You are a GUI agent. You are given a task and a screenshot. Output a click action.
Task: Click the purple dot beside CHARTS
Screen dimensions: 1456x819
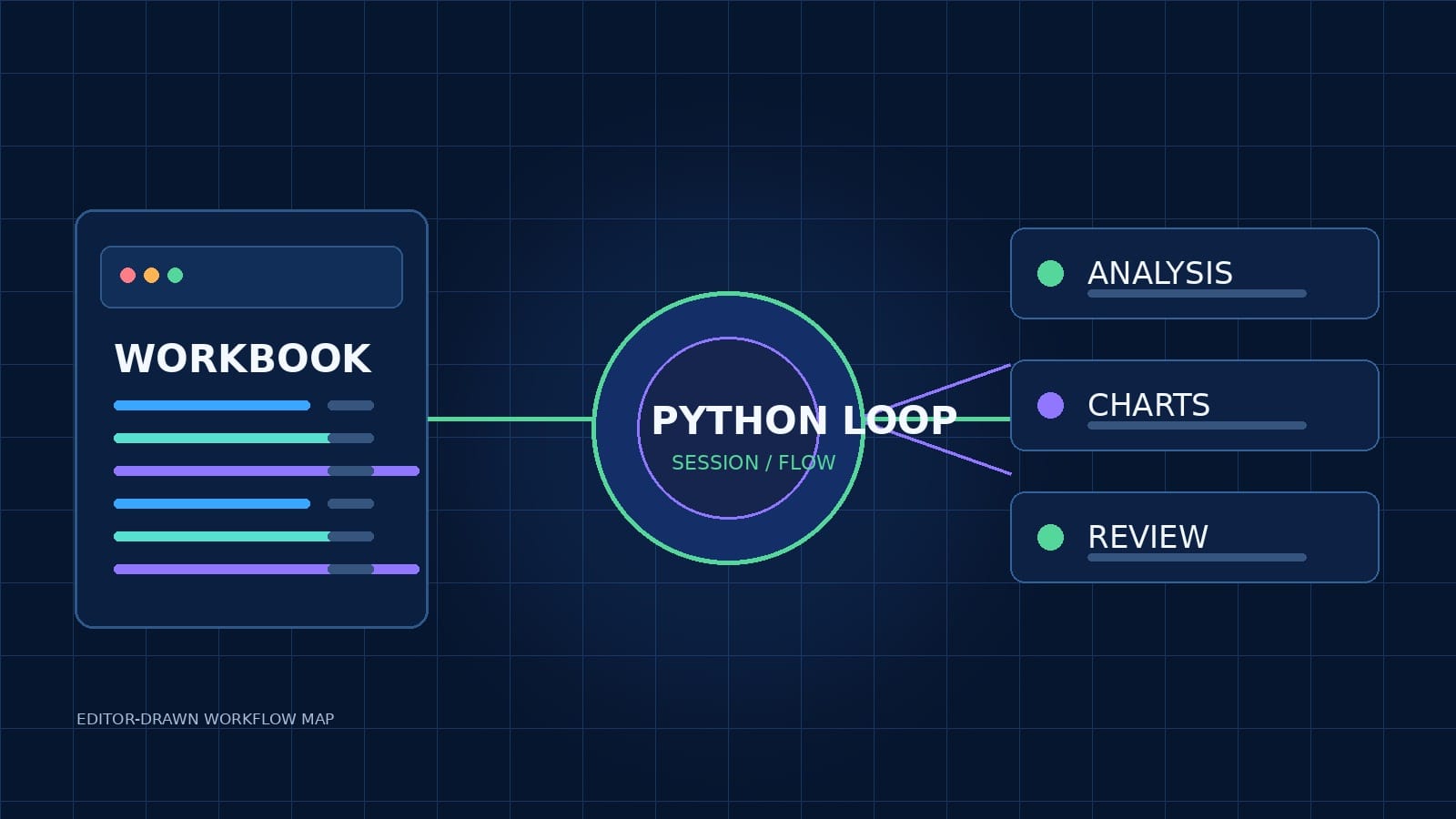click(1050, 405)
